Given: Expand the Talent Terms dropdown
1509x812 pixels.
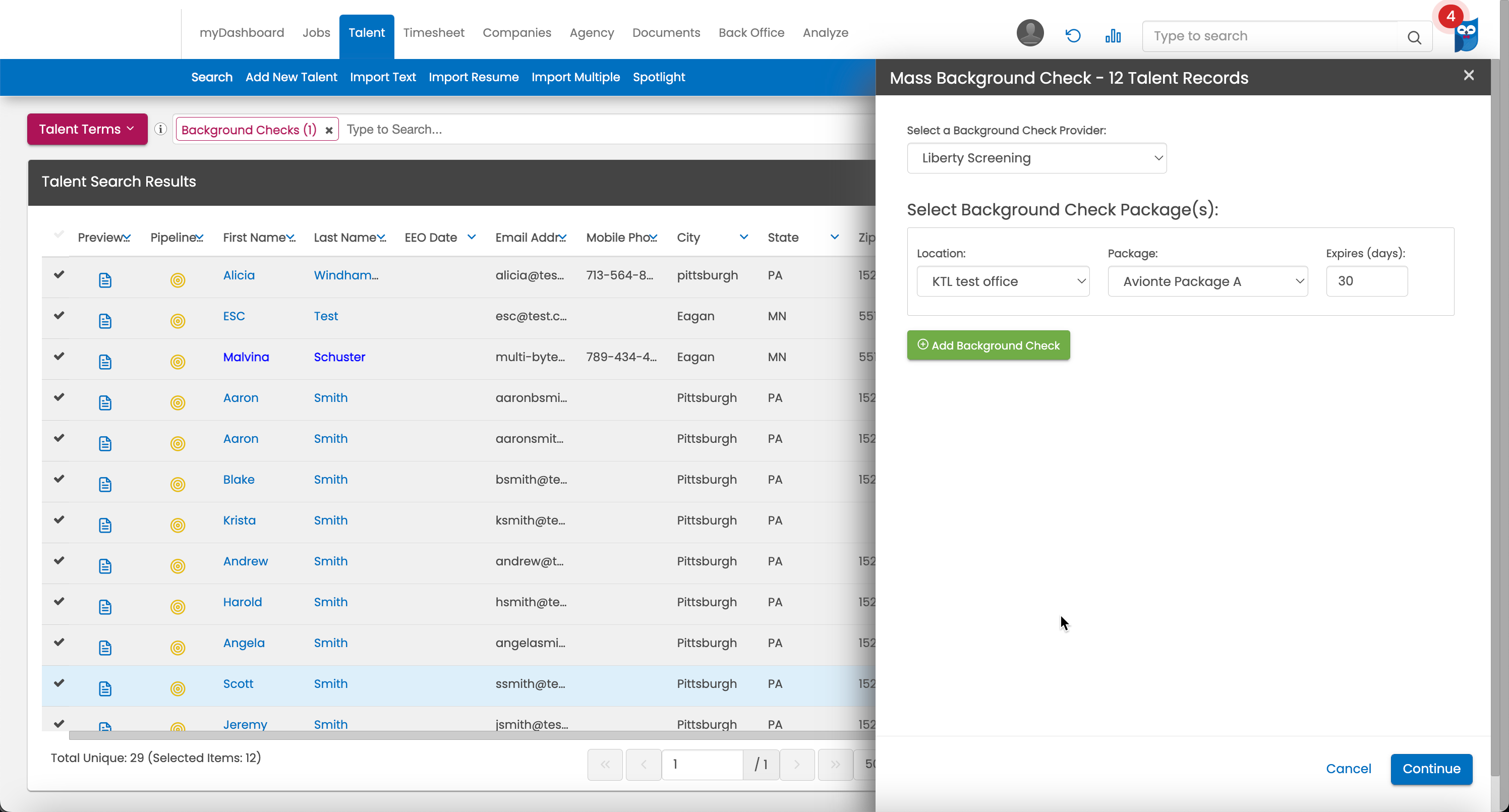Looking at the screenshot, I should point(87,129).
